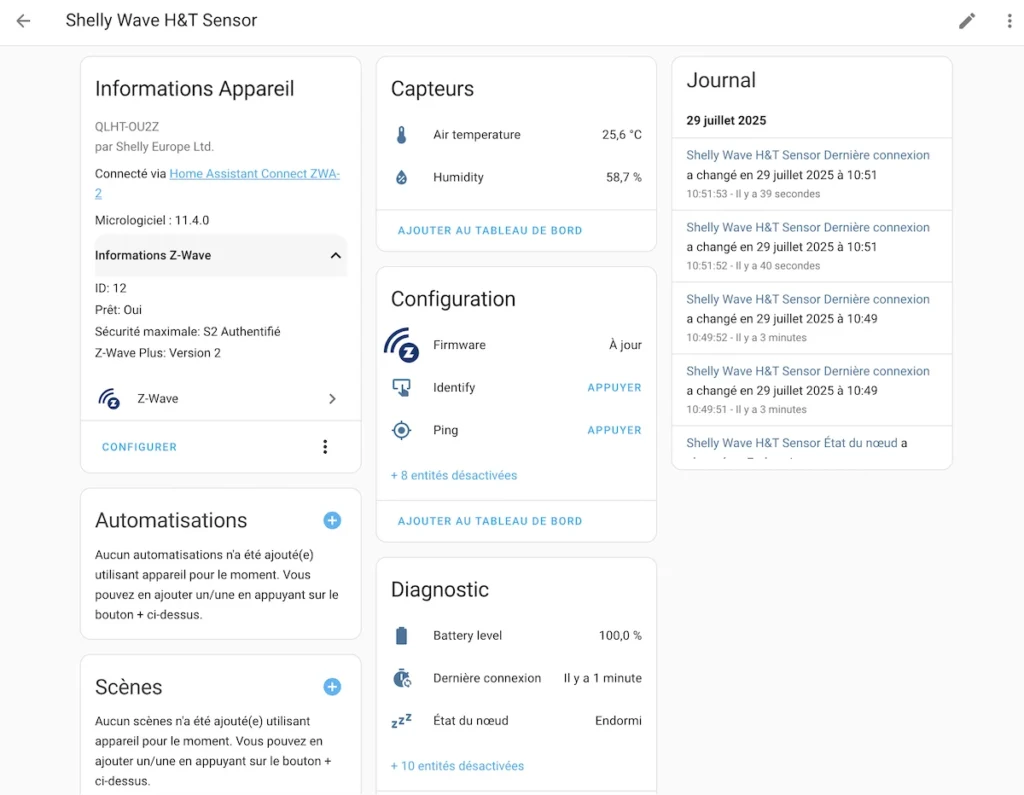The width and height of the screenshot is (1024, 795).
Task: Open the Z-Wave integration chevron
Action: click(332, 398)
